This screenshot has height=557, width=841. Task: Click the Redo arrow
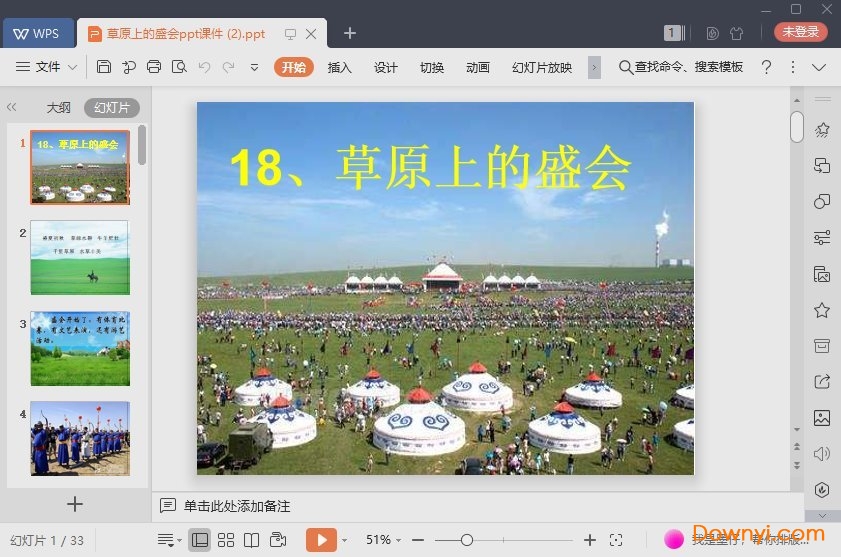click(228, 67)
